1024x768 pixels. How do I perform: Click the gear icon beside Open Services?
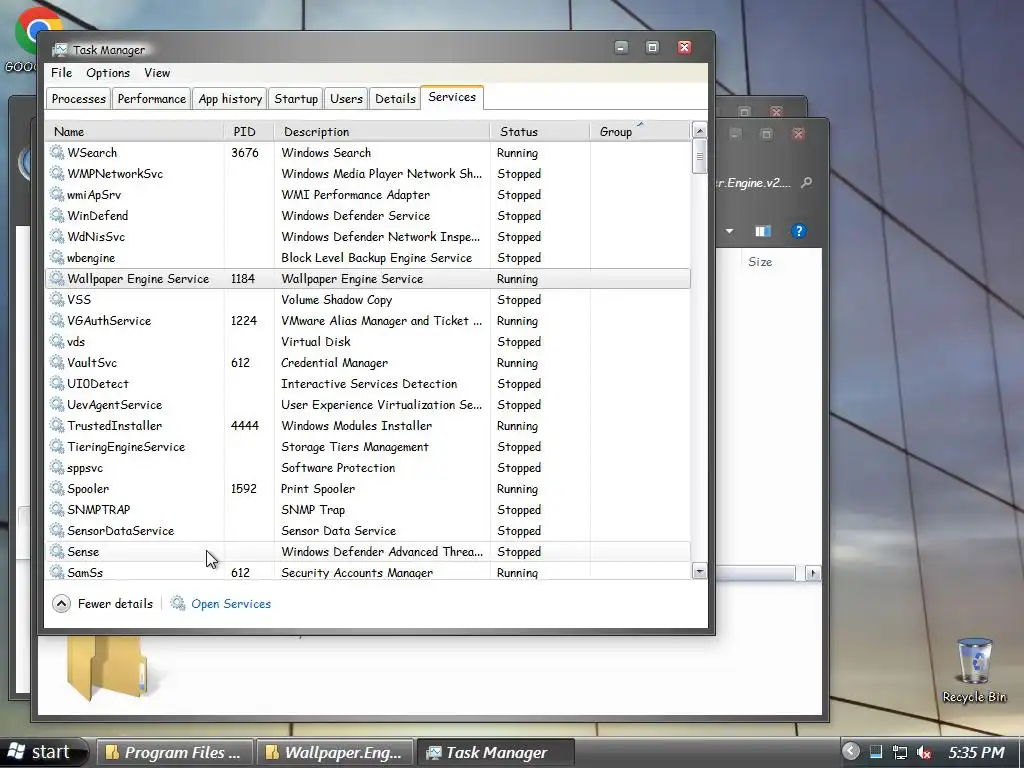pyautogui.click(x=178, y=603)
